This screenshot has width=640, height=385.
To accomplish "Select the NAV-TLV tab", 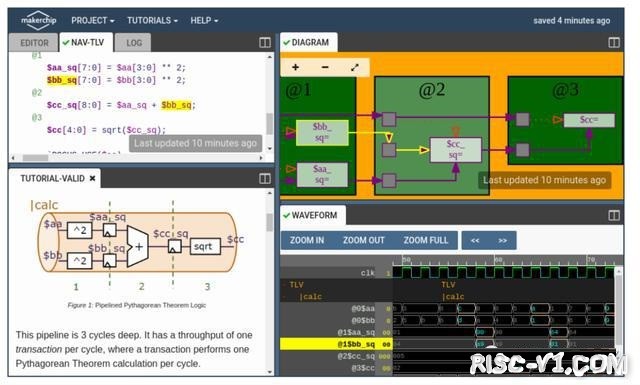I will (86, 42).
